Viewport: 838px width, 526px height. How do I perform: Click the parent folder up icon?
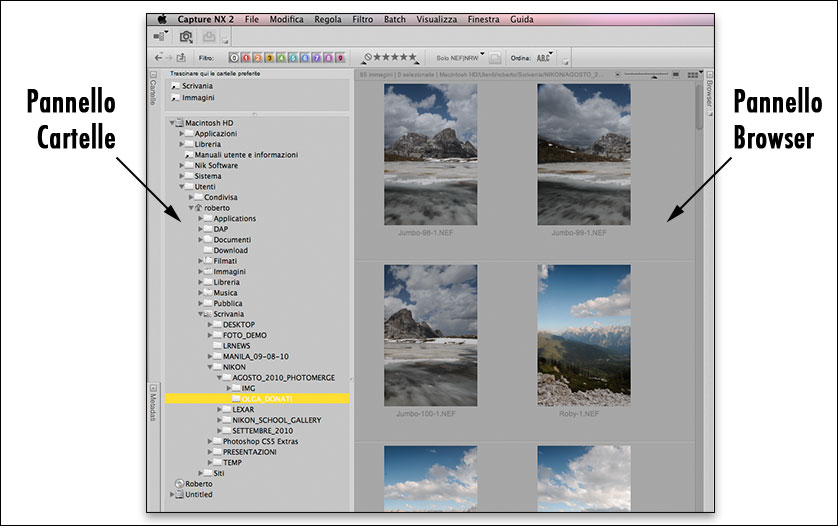tap(181, 57)
